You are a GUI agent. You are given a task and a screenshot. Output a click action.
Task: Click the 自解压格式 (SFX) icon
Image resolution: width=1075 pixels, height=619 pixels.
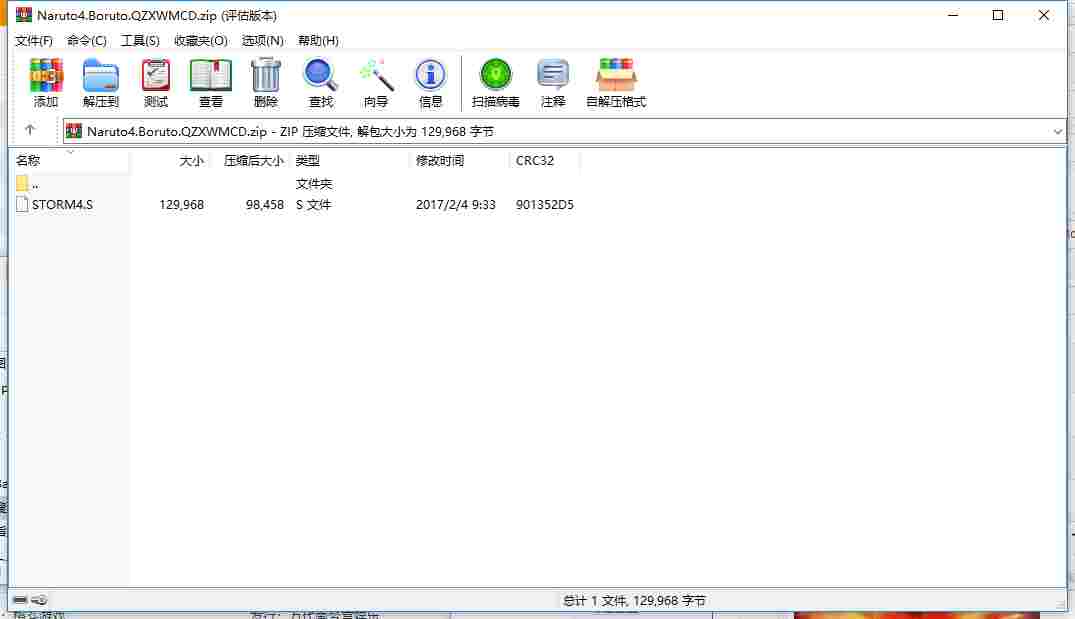coord(616,83)
